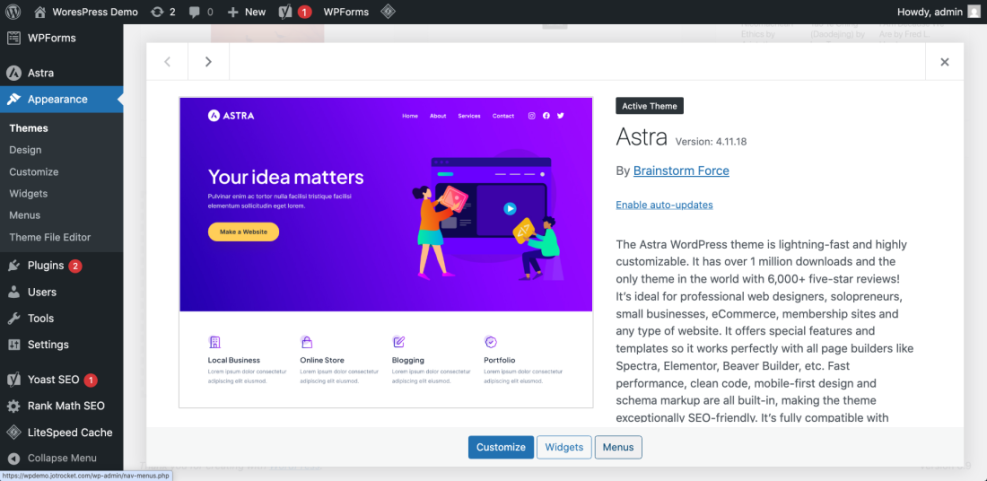This screenshot has width=987, height=481.
Task: Open the Customize submenu item in the sidebar
Action: click(x=34, y=172)
